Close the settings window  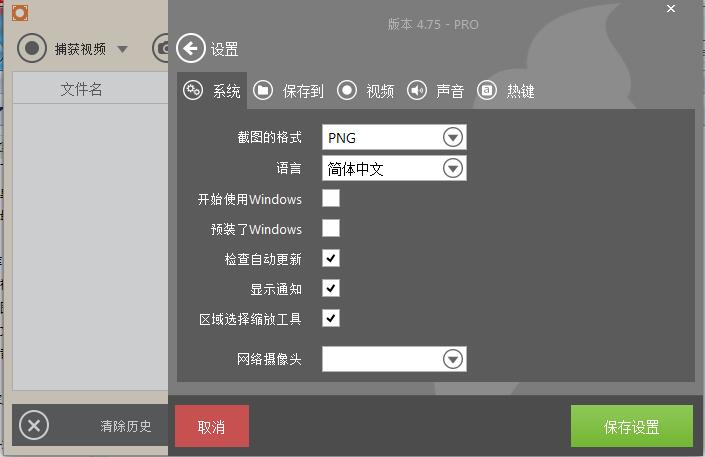(671, 9)
